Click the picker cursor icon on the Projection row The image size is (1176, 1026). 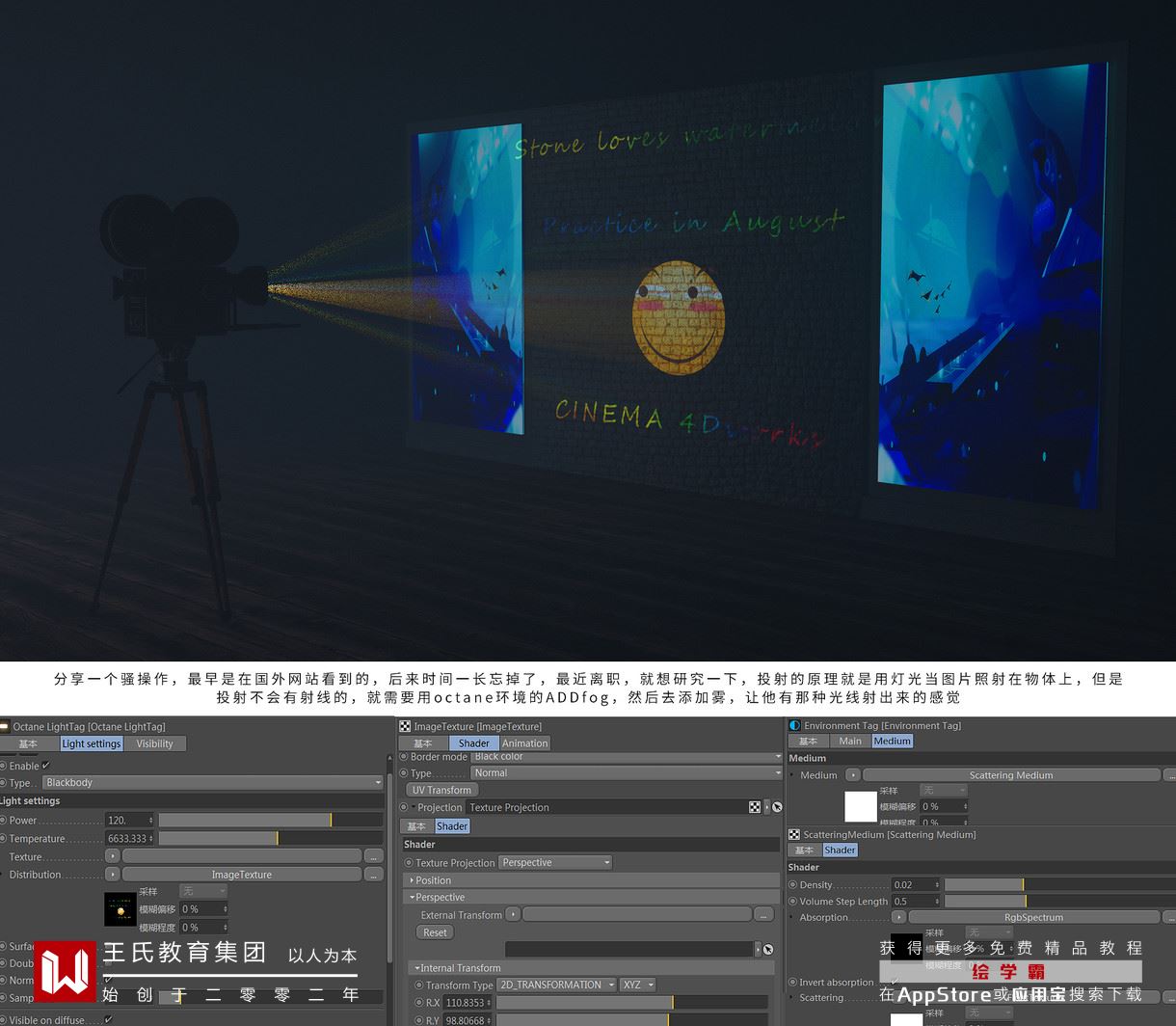click(777, 807)
